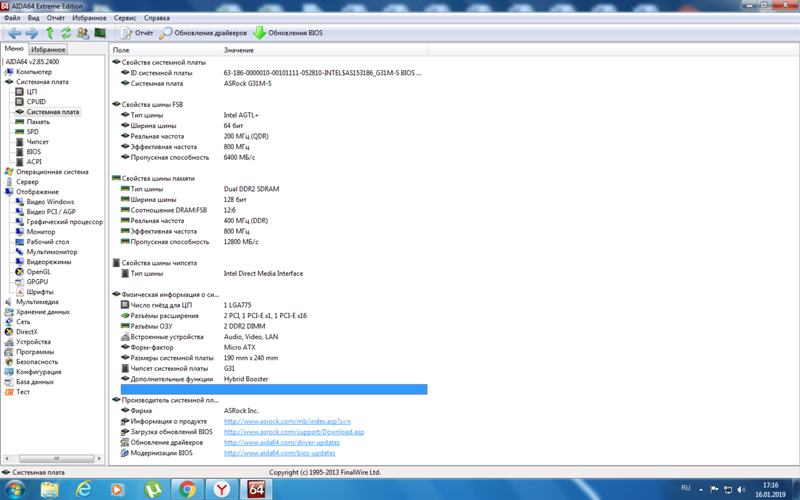The image size is (800, 500).
Task: Open the Отчёт menu
Action: pos(56,18)
